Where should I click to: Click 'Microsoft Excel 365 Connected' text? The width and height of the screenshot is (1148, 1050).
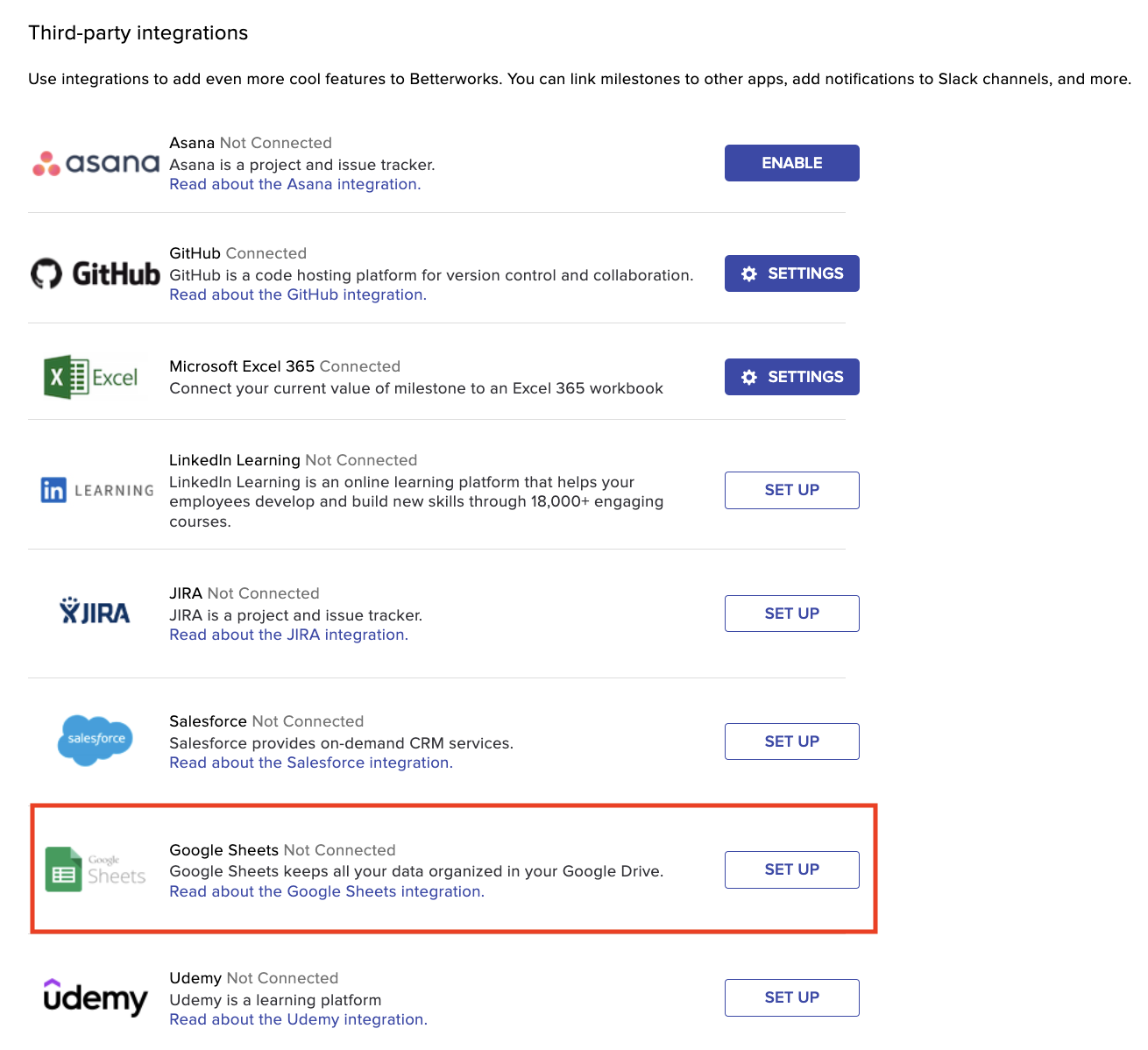coord(285,366)
